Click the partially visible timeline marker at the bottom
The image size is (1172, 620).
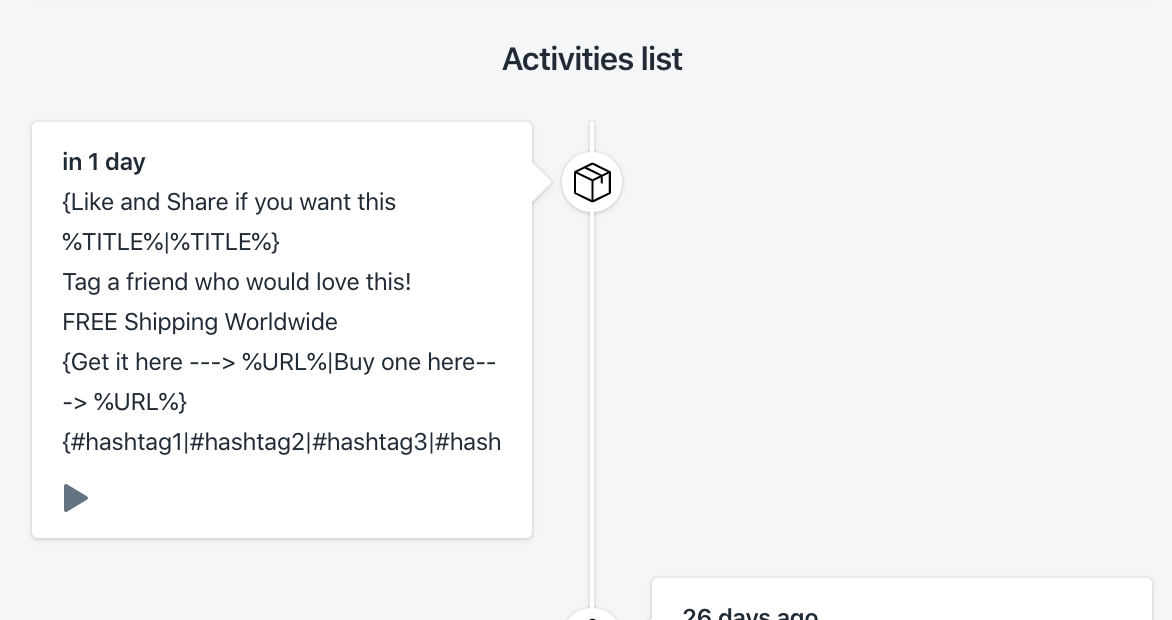coord(592,614)
